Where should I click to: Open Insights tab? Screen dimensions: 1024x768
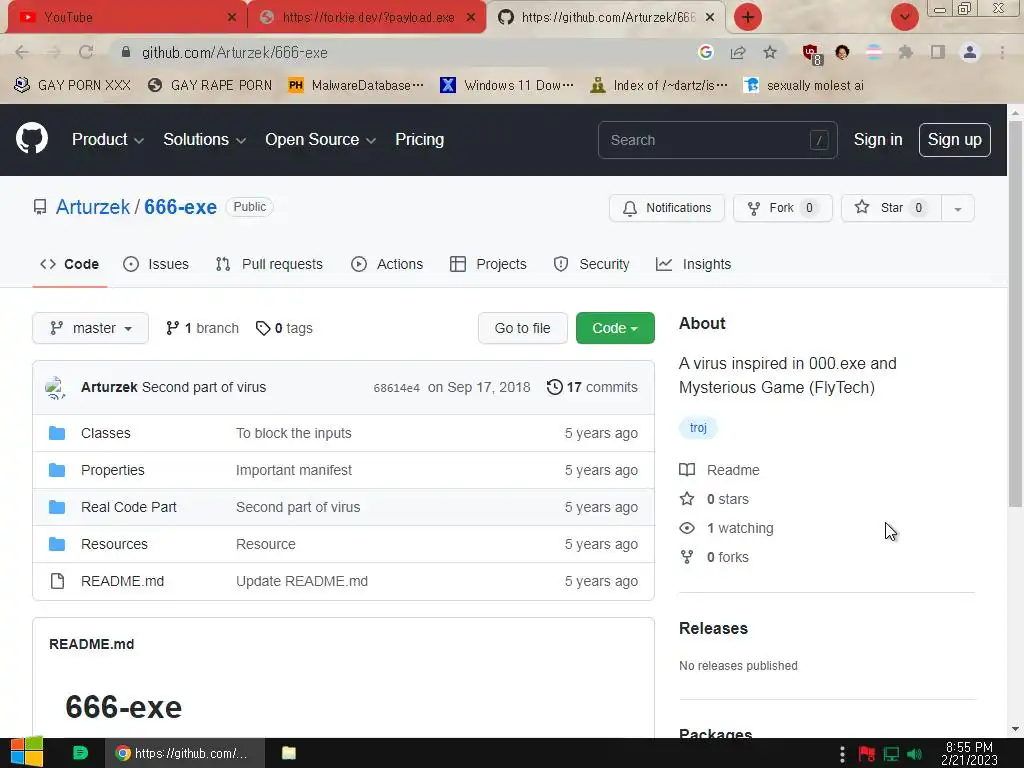point(694,264)
